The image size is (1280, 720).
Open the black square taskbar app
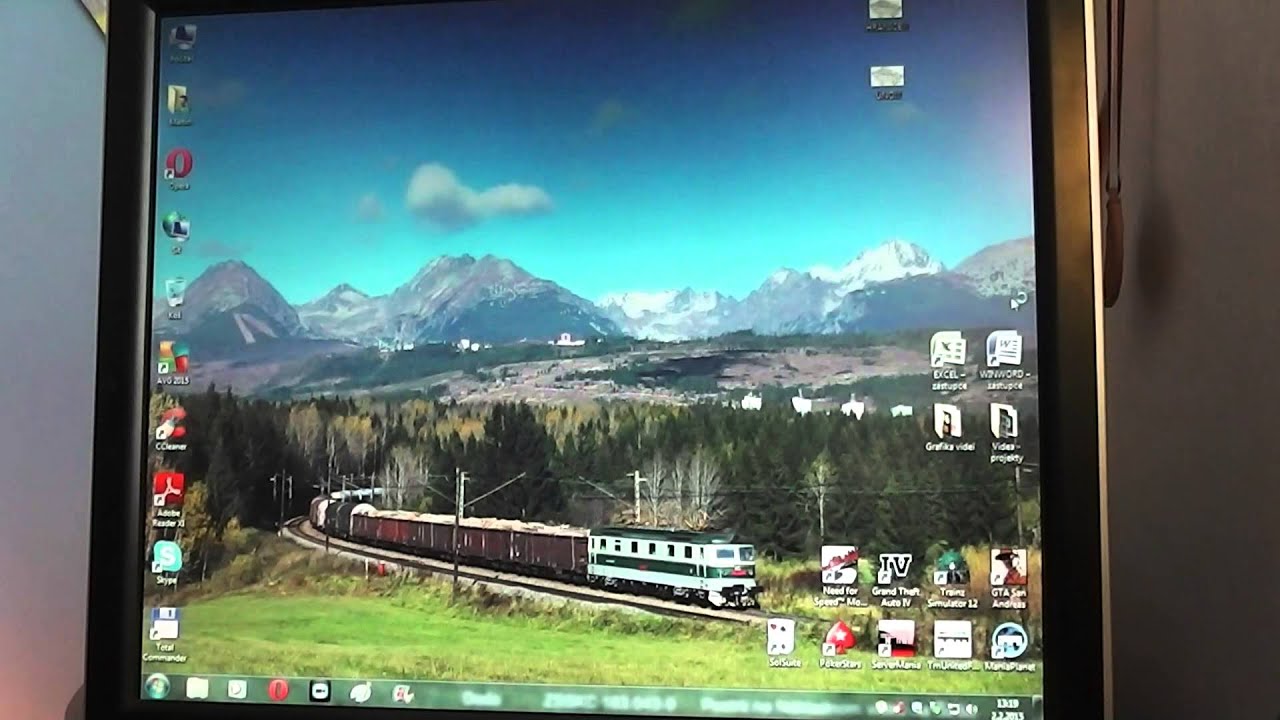(x=320, y=691)
